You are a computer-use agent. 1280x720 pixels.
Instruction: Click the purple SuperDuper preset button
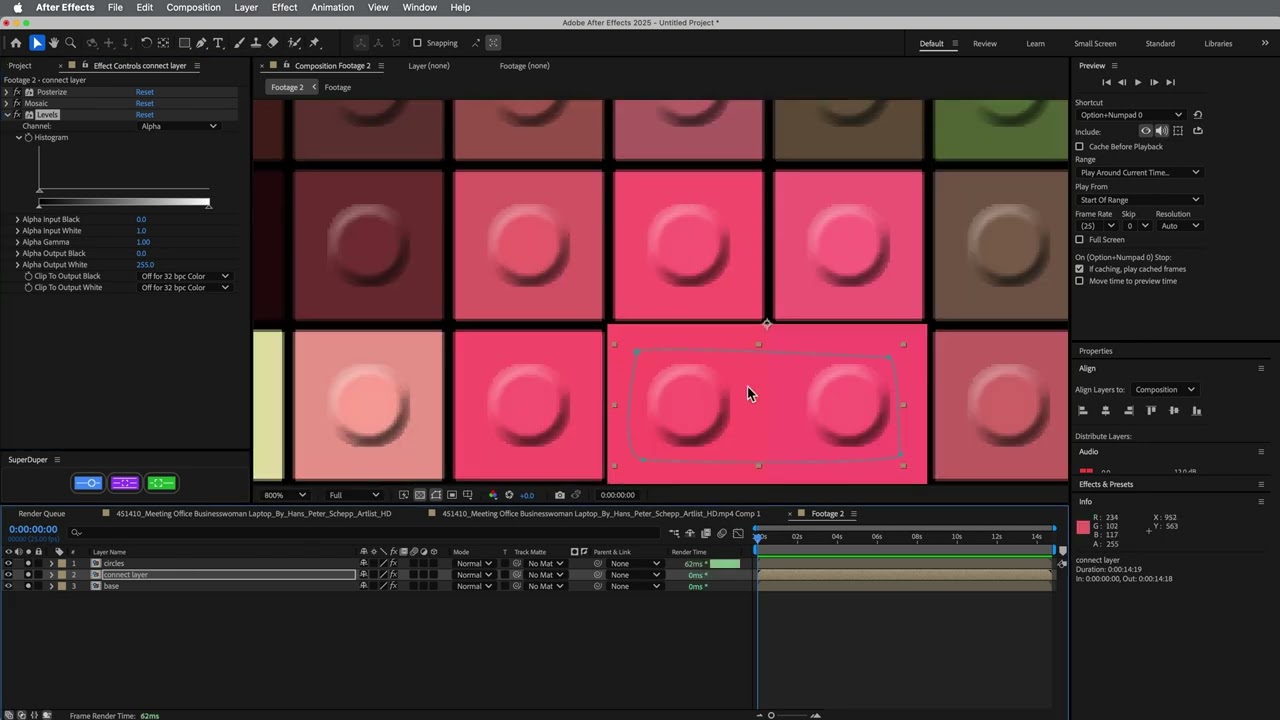(x=125, y=483)
